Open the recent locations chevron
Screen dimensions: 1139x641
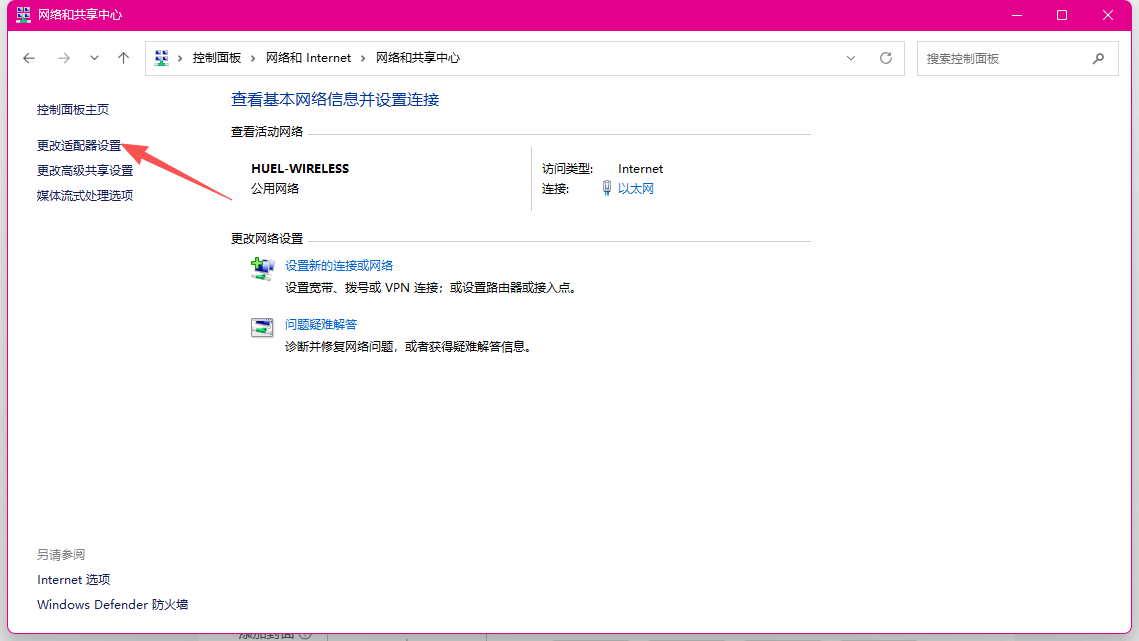[94, 58]
